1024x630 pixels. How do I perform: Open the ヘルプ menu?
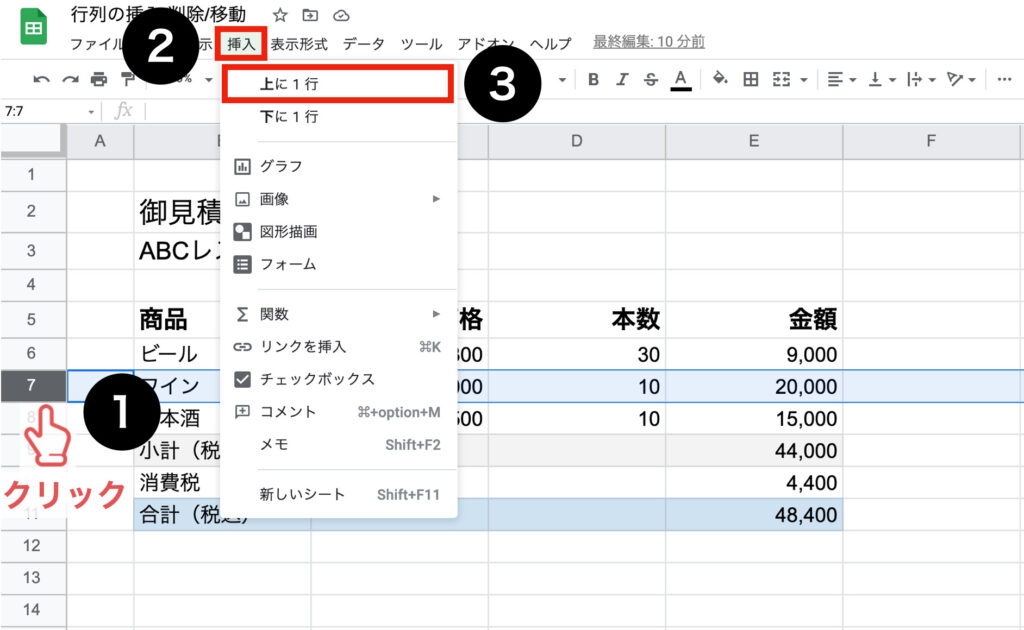[551, 44]
